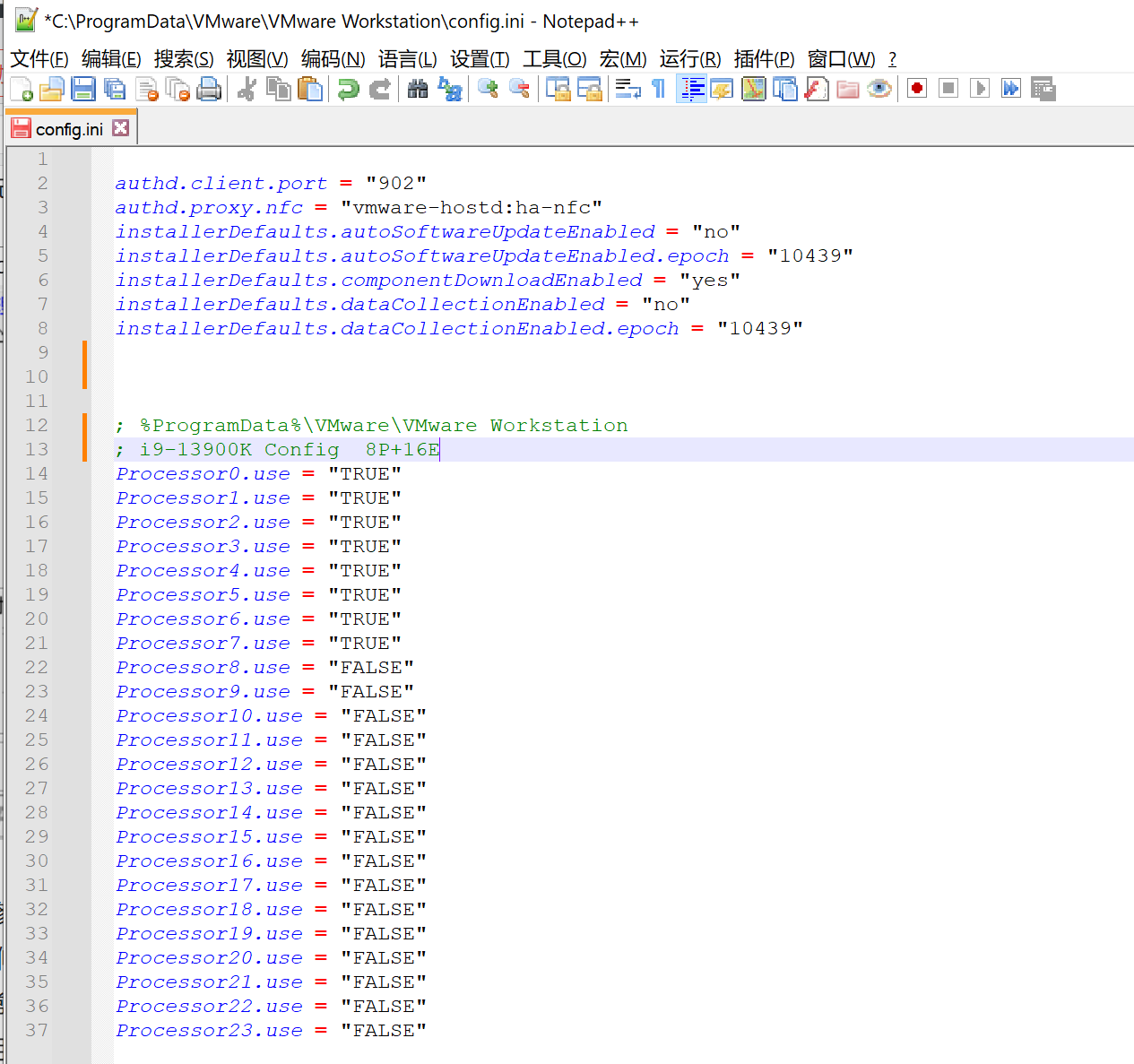Click the Processor0.use key
The image size is (1134, 1064).
click(x=203, y=473)
